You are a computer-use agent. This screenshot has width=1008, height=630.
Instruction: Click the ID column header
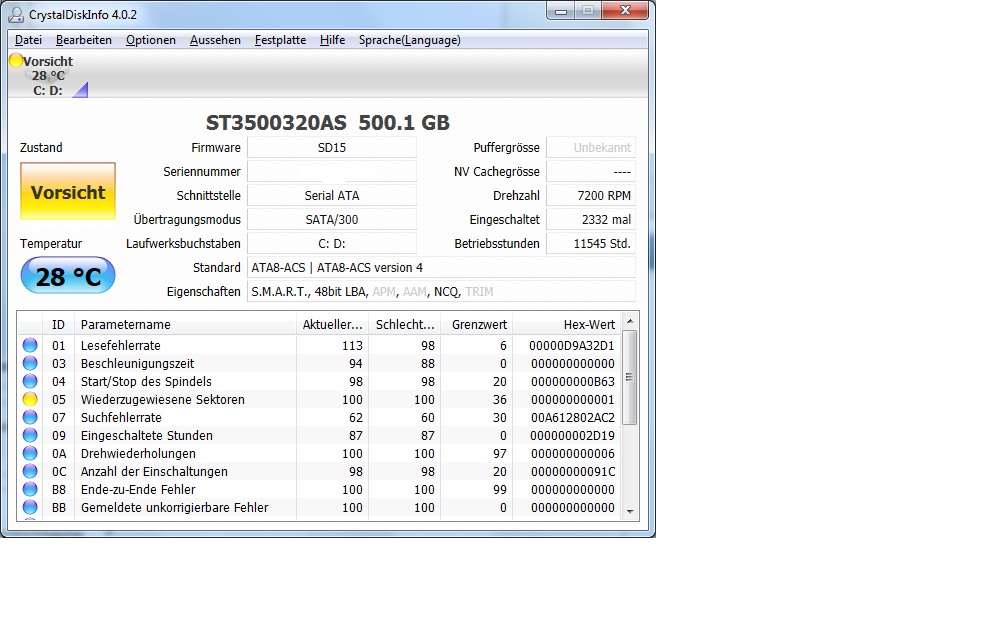(x=58, y=324)
